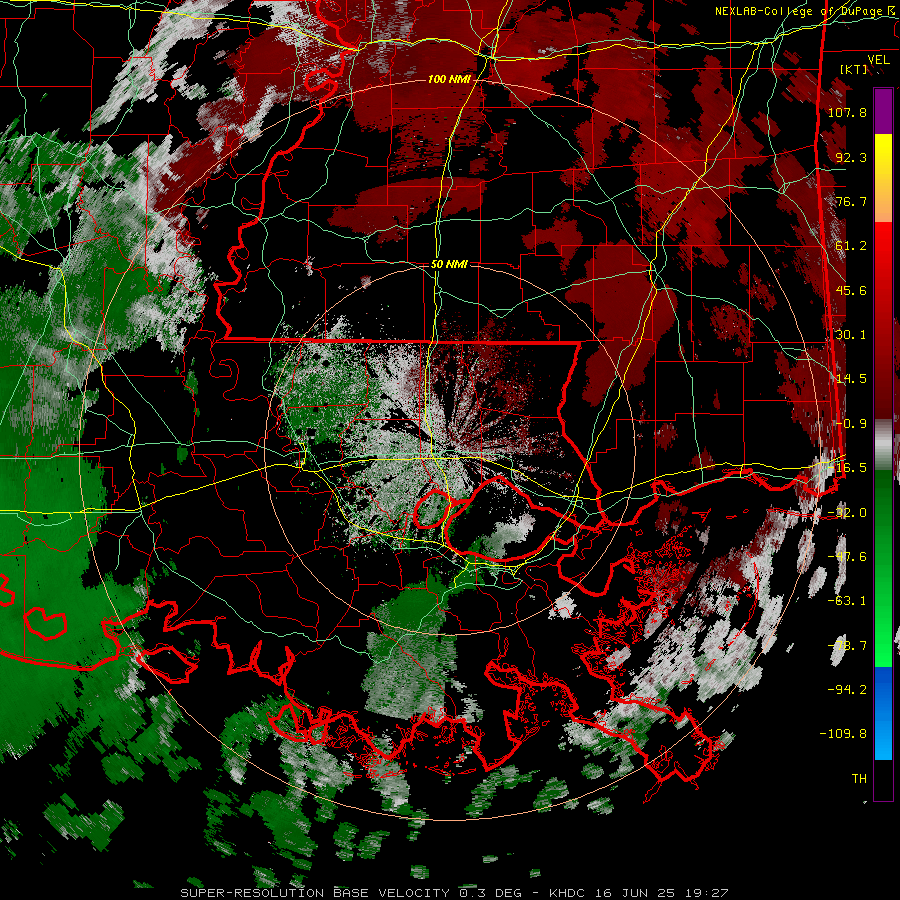Select the 92.3 scale value

point(851,157)
